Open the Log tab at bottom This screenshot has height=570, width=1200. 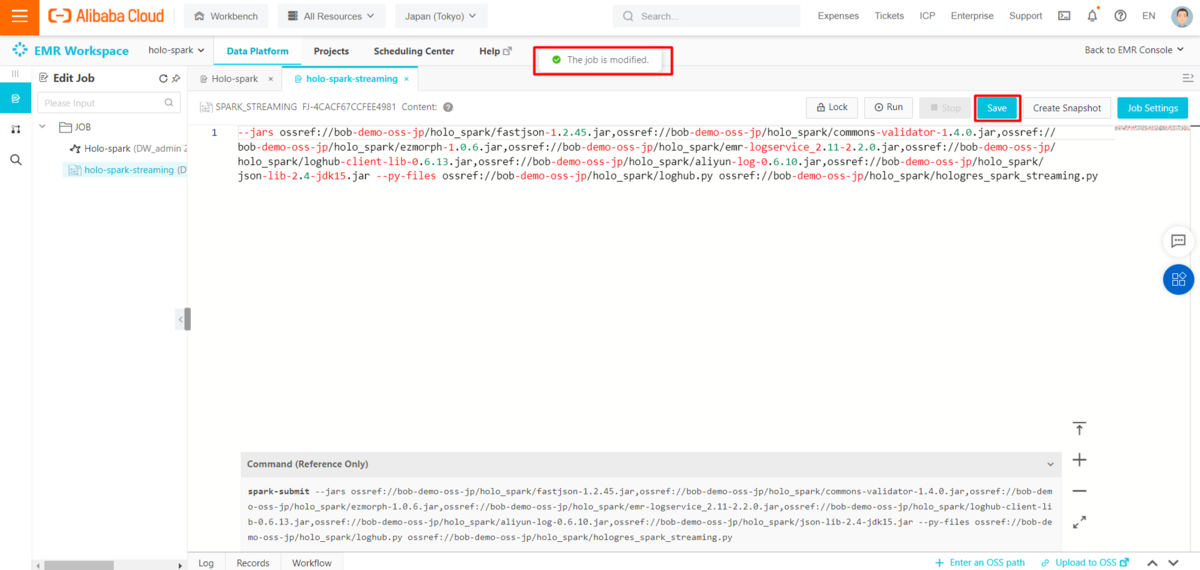tap(206, 563)
